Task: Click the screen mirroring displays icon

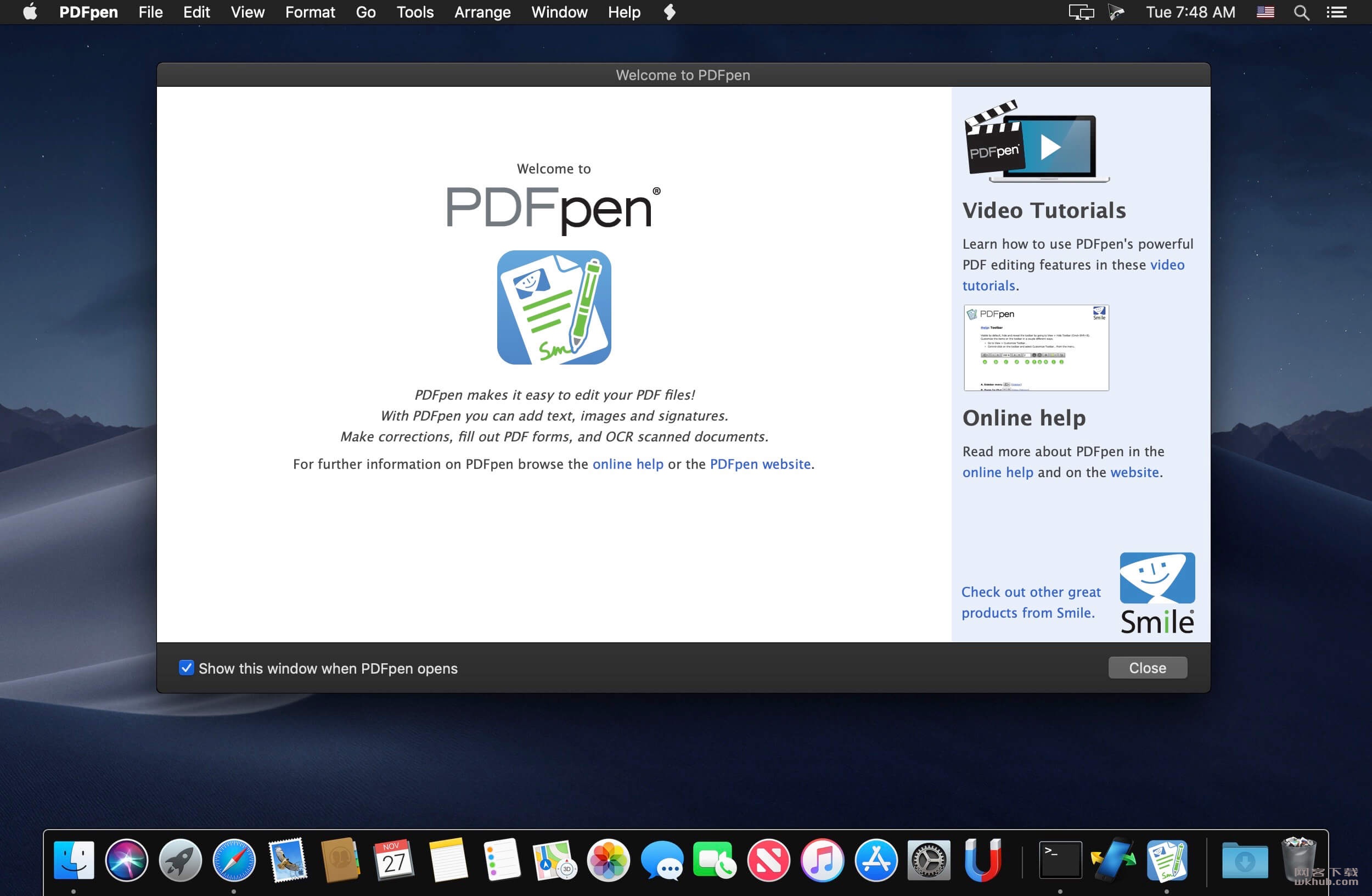Action: 1081,12
